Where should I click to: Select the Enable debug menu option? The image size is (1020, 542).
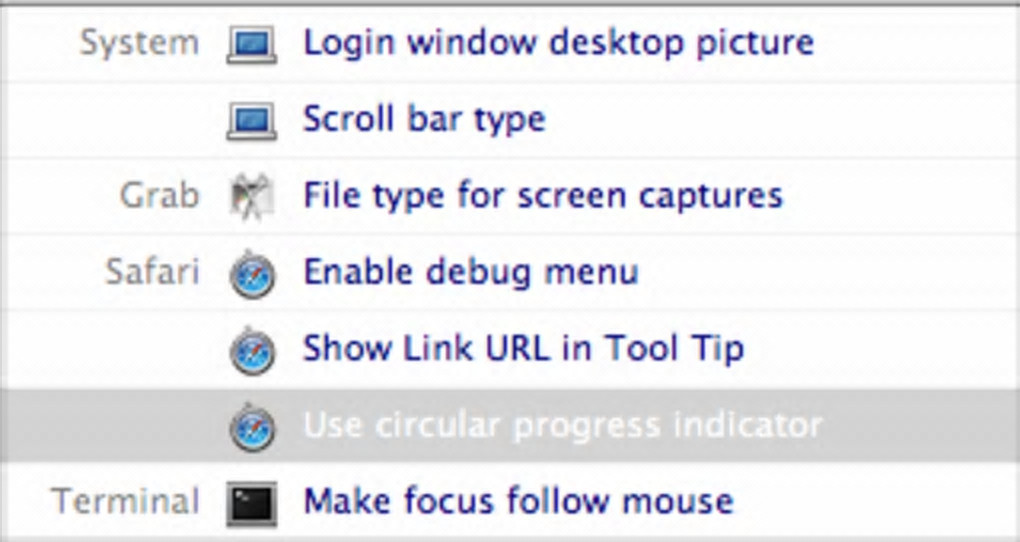(x=470, y=272)
